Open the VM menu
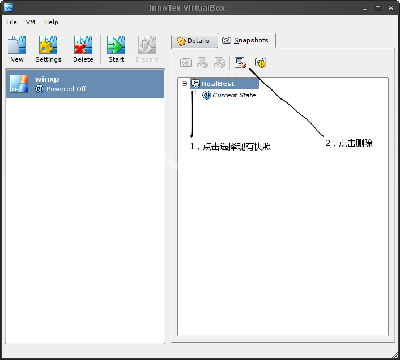 (x=30, y=22)
